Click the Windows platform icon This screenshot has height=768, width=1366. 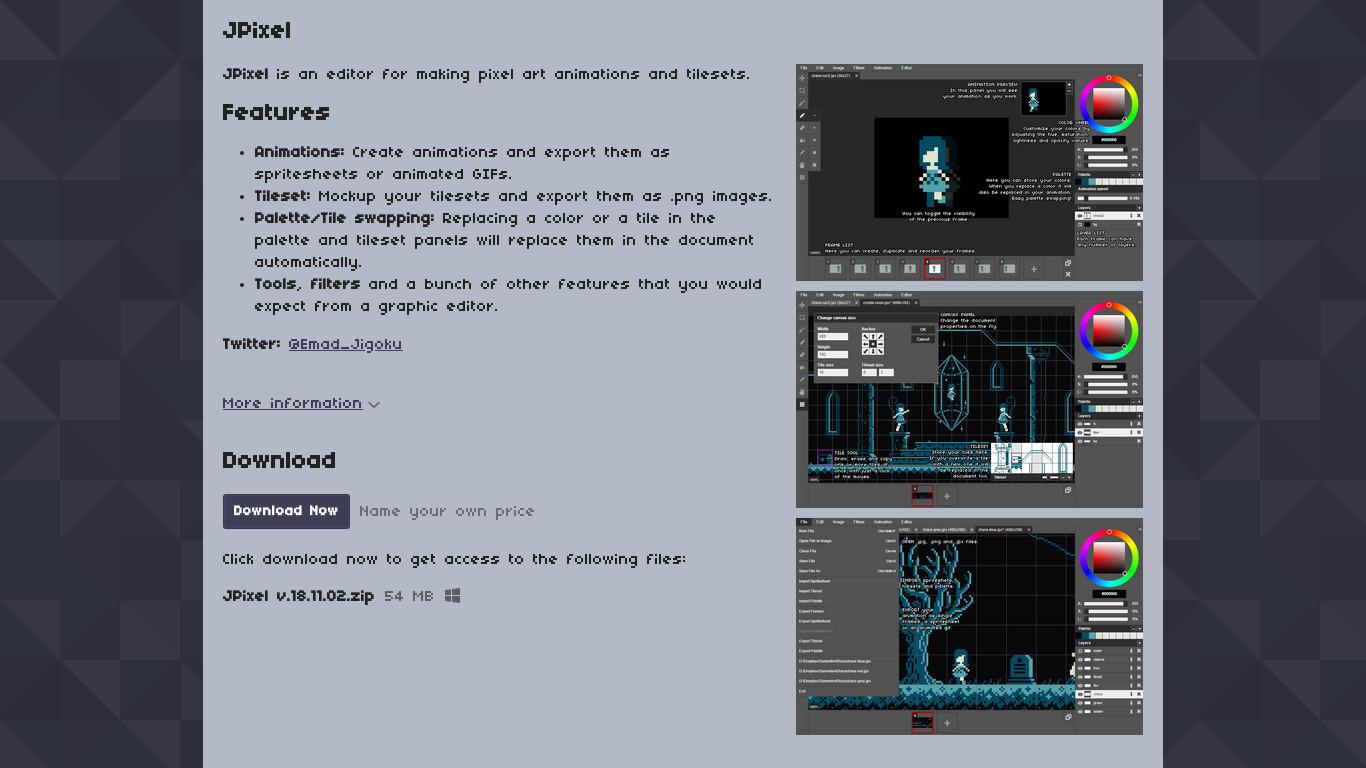tap(452, 596)
